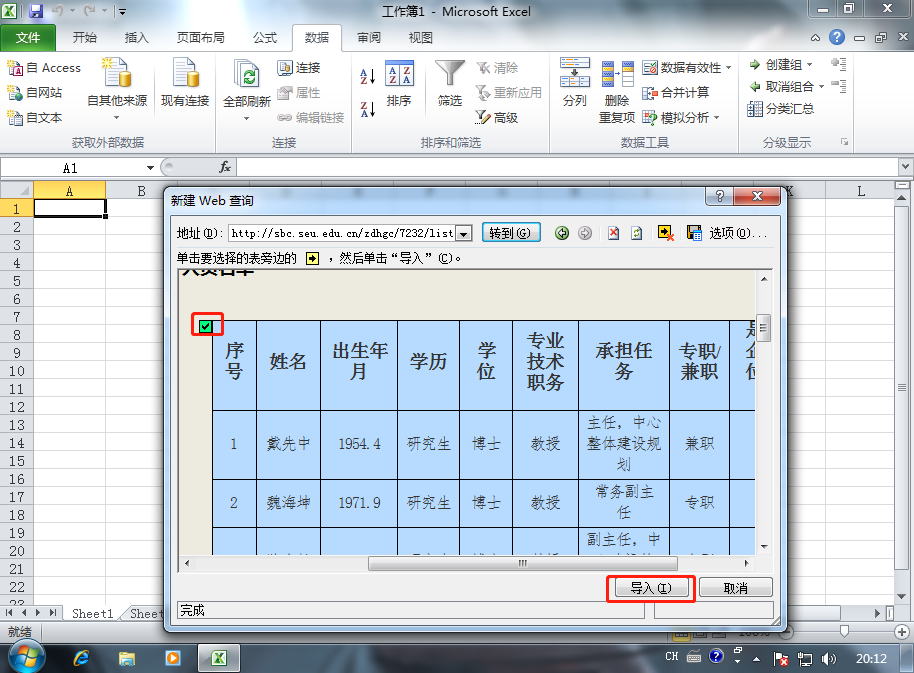Apply the Filter (筛选) funnel

(x=450, y=83)
